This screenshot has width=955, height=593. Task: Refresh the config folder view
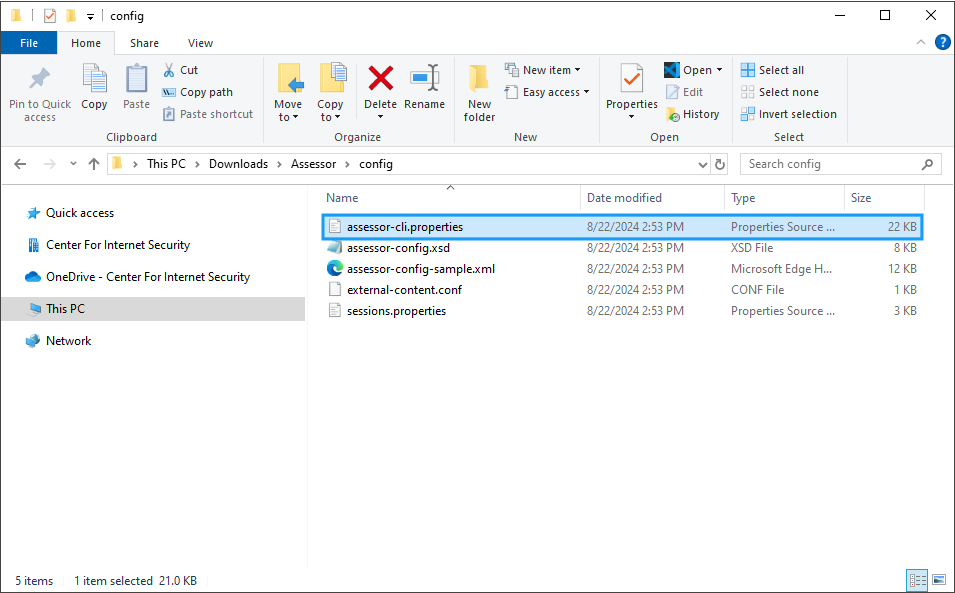click(720, 164)
